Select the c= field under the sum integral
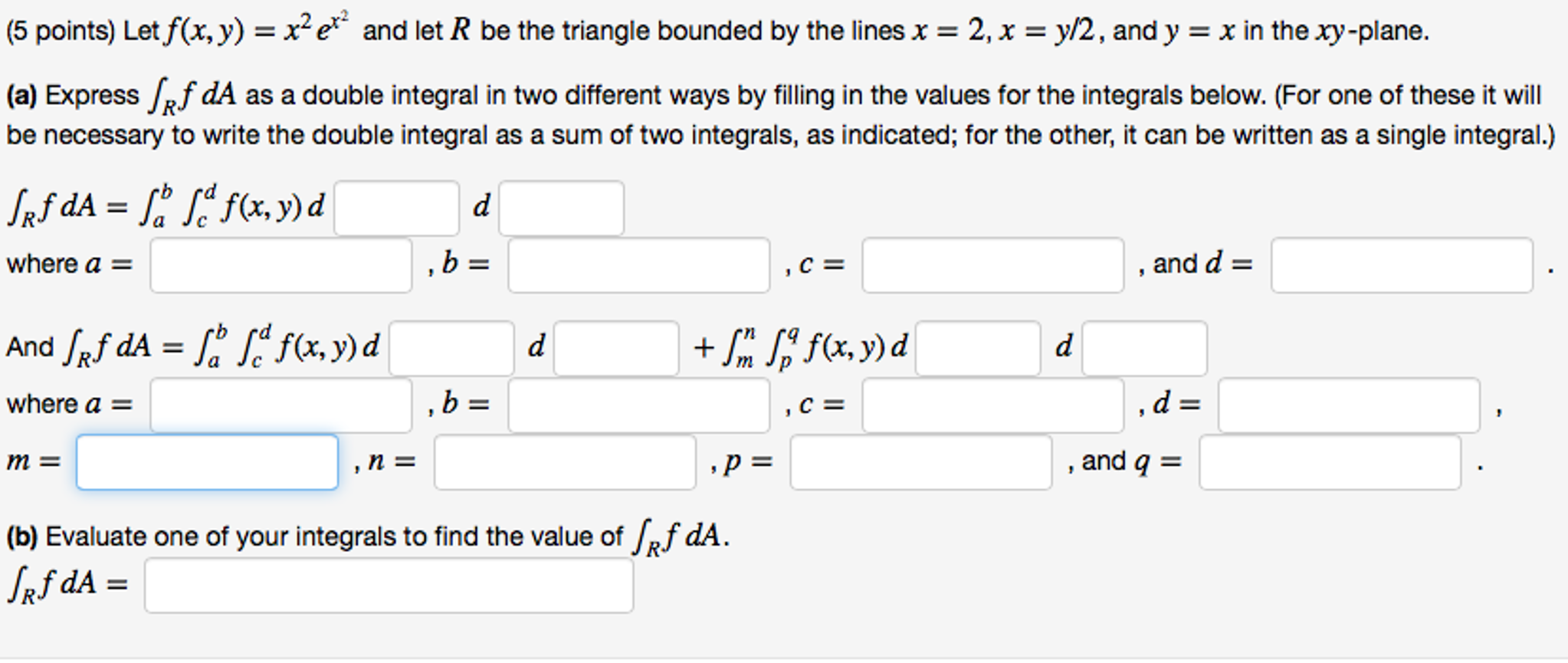Image resolution: width=1568 pixels, height=663 pixels. pyautogui.click(x=992, y=405)
